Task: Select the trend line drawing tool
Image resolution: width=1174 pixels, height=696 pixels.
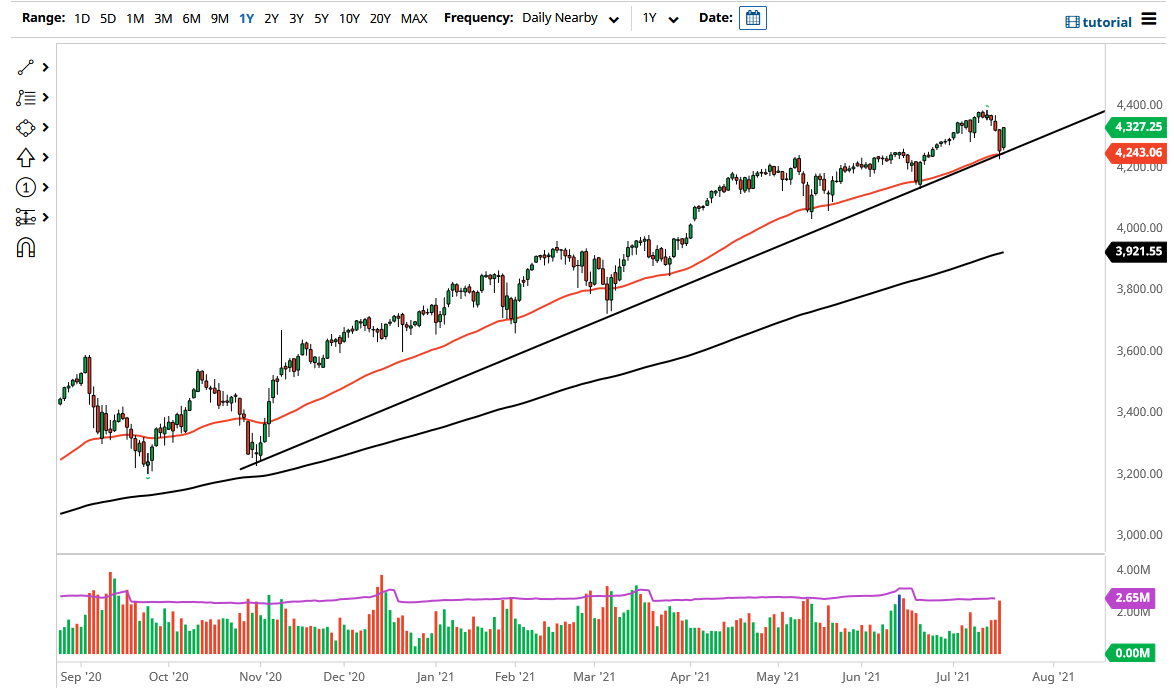Action: [27, 67]
